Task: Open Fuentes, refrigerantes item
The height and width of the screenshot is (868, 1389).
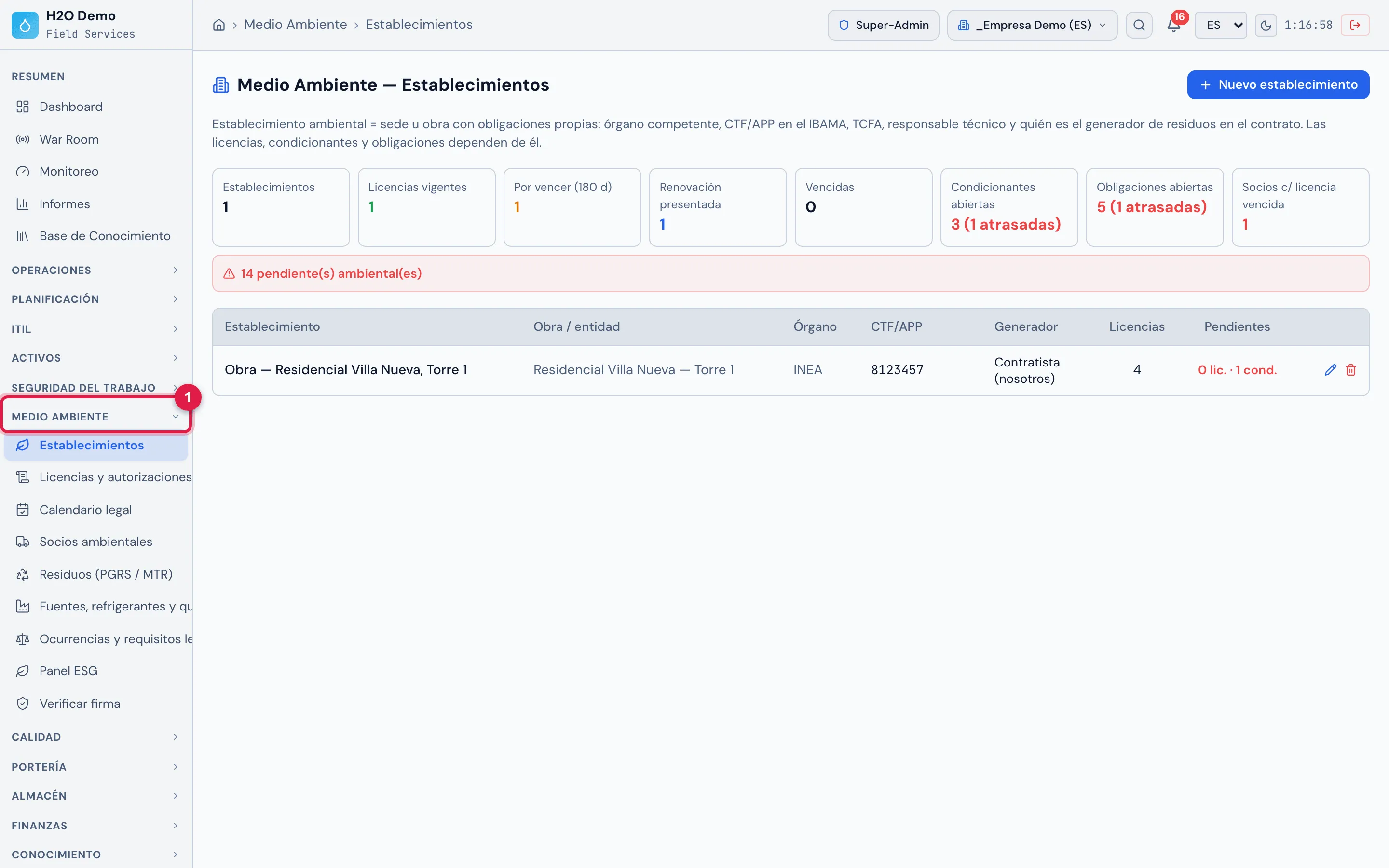Action: click(96, 606)
